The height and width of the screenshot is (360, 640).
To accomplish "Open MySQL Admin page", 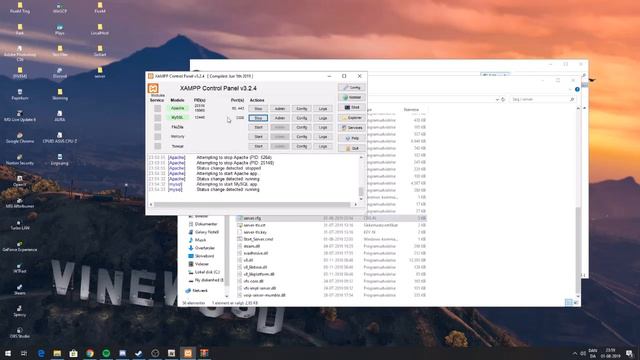I will click(280, 118).
